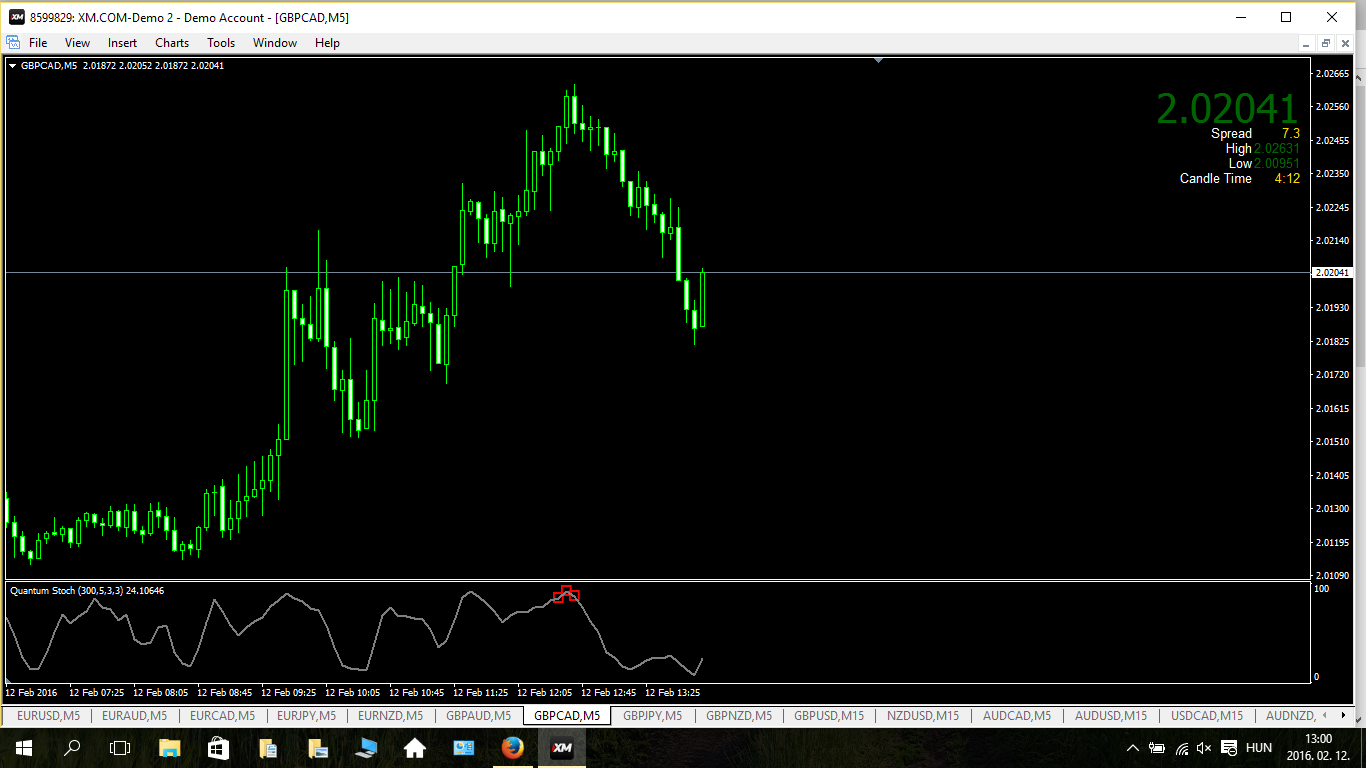Click the Task View taskbar icon
This screenshot has height=768, width=1366.
[120, 748]
